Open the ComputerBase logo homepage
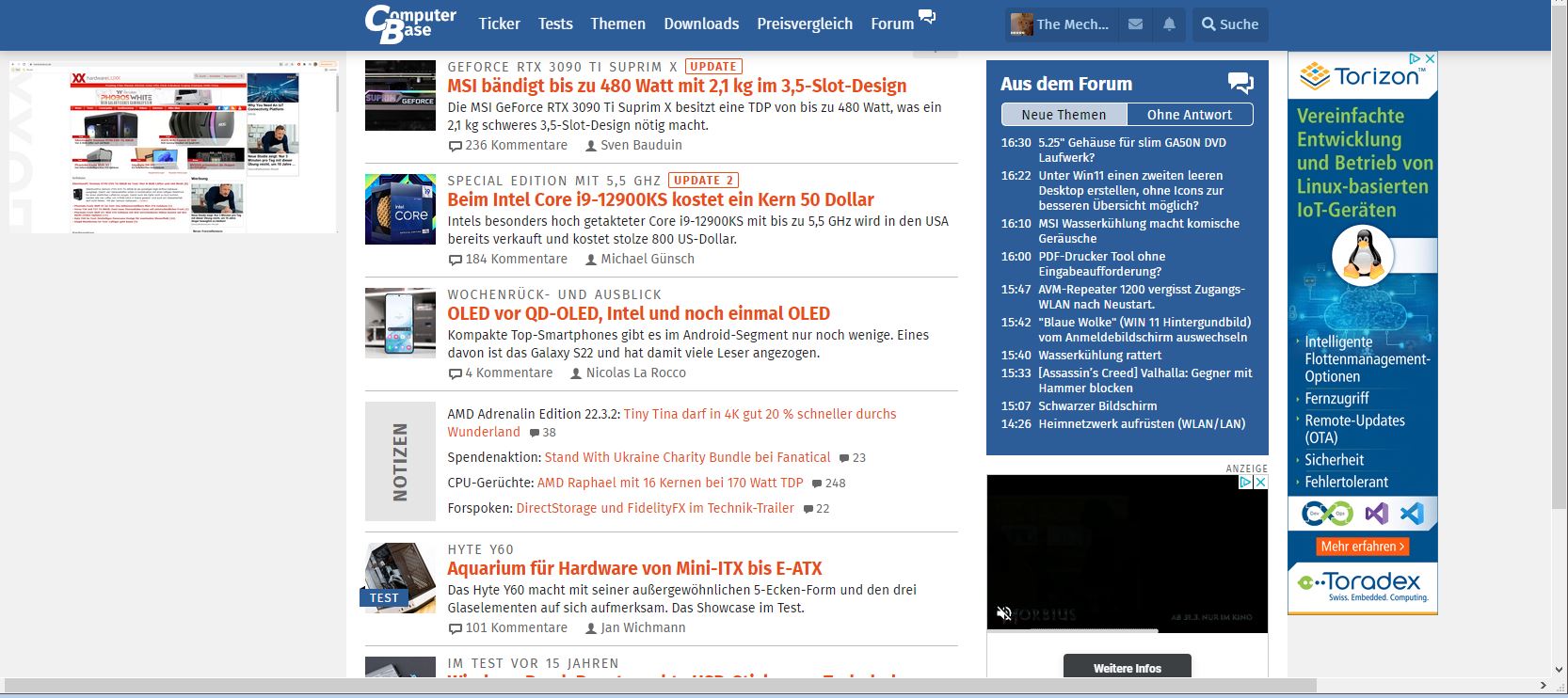The width and height of the screenshot is (1568, 698). pyautogui.click(x=410, y=24)
